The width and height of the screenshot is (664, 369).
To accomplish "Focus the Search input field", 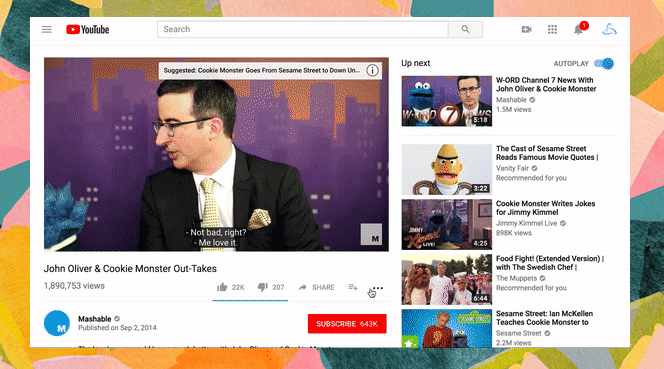I will point(302,29).
